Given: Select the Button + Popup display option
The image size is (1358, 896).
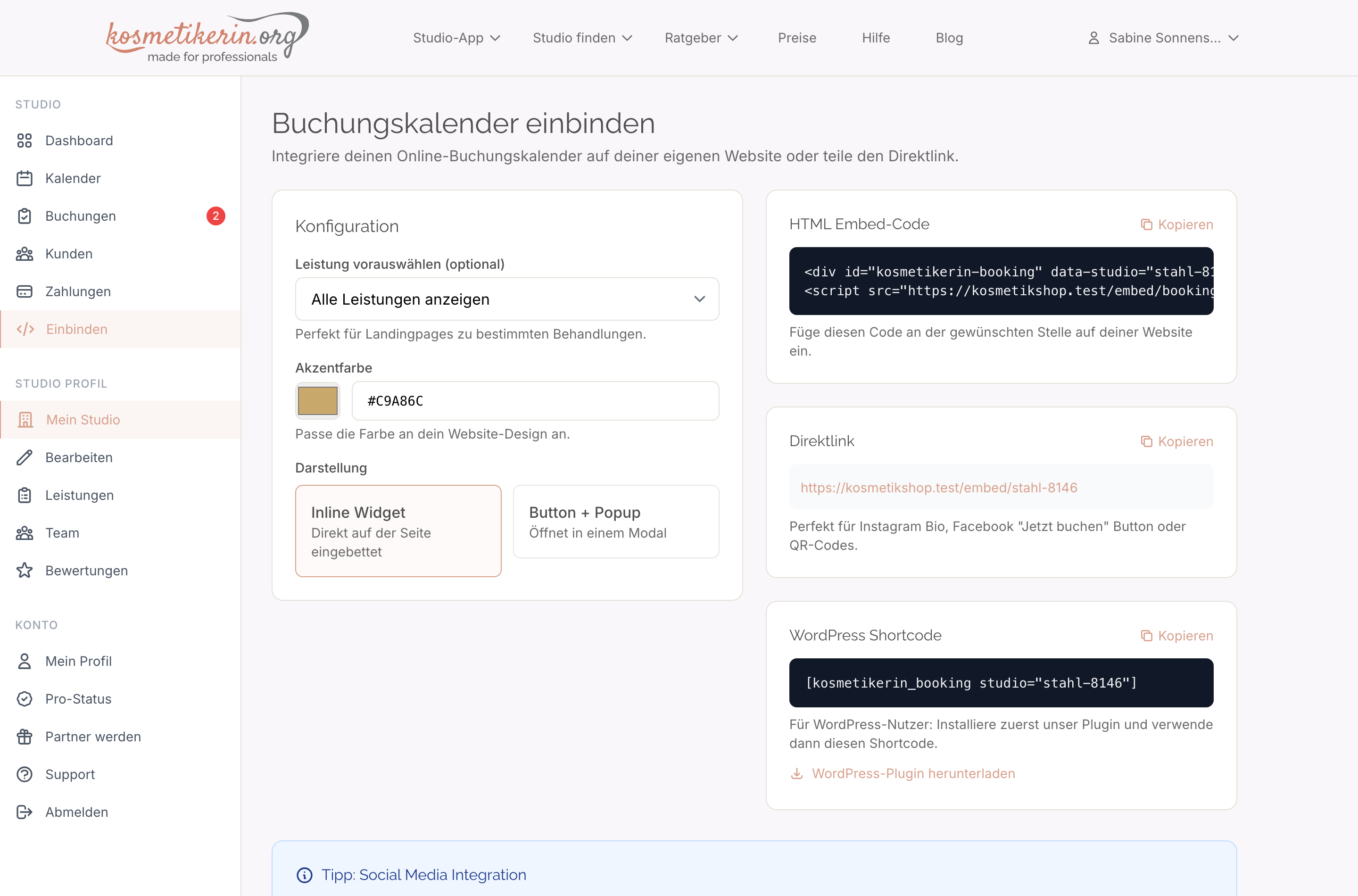Looking at the screenshot, I should coord(616,522).
